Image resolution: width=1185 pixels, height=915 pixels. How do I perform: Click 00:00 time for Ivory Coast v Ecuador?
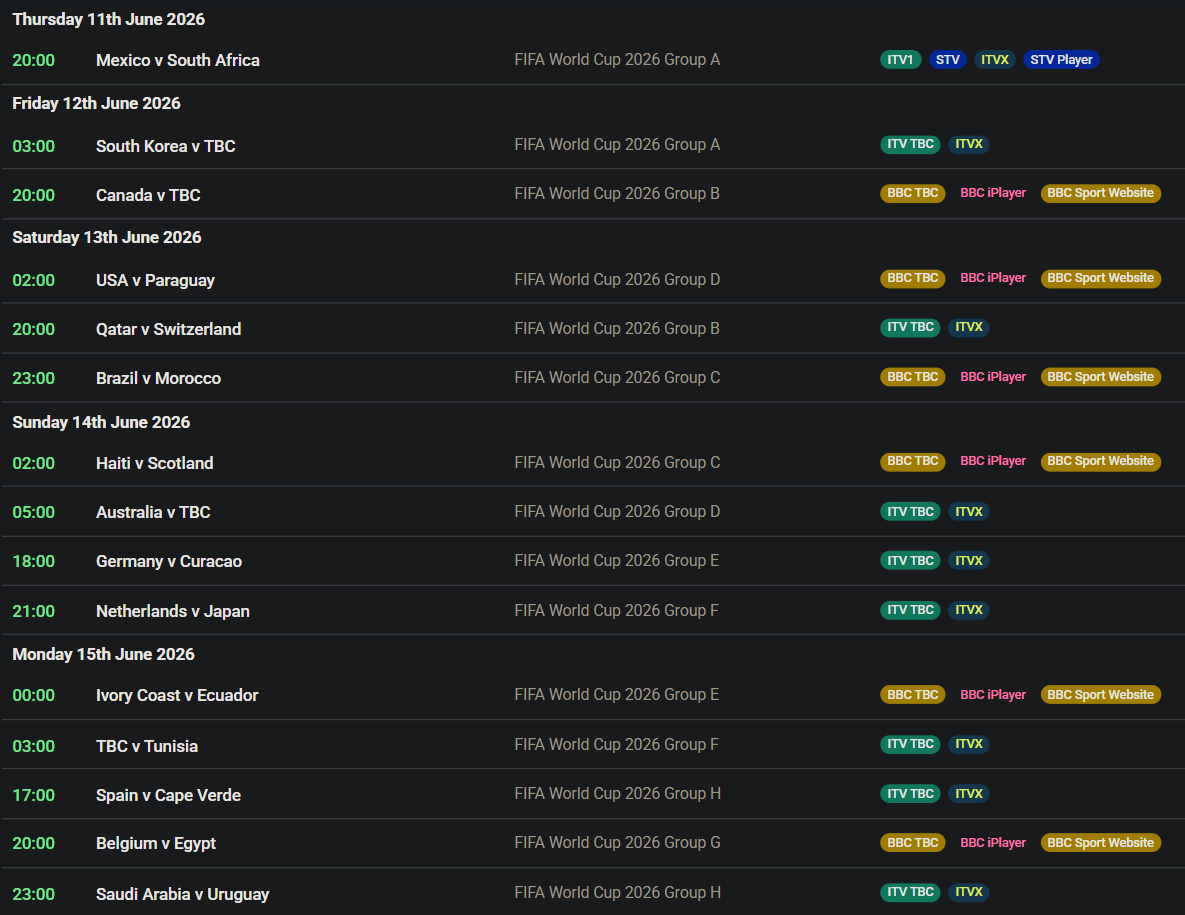[x=33, y=696]
